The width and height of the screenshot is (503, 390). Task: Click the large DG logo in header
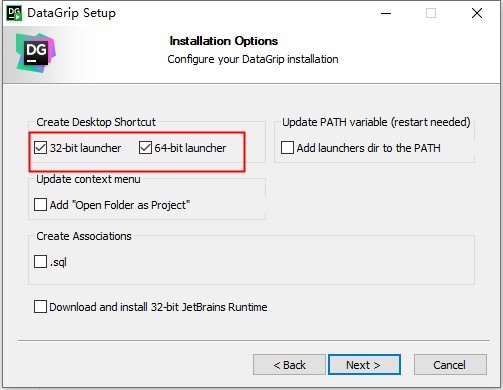pos(36,53)
